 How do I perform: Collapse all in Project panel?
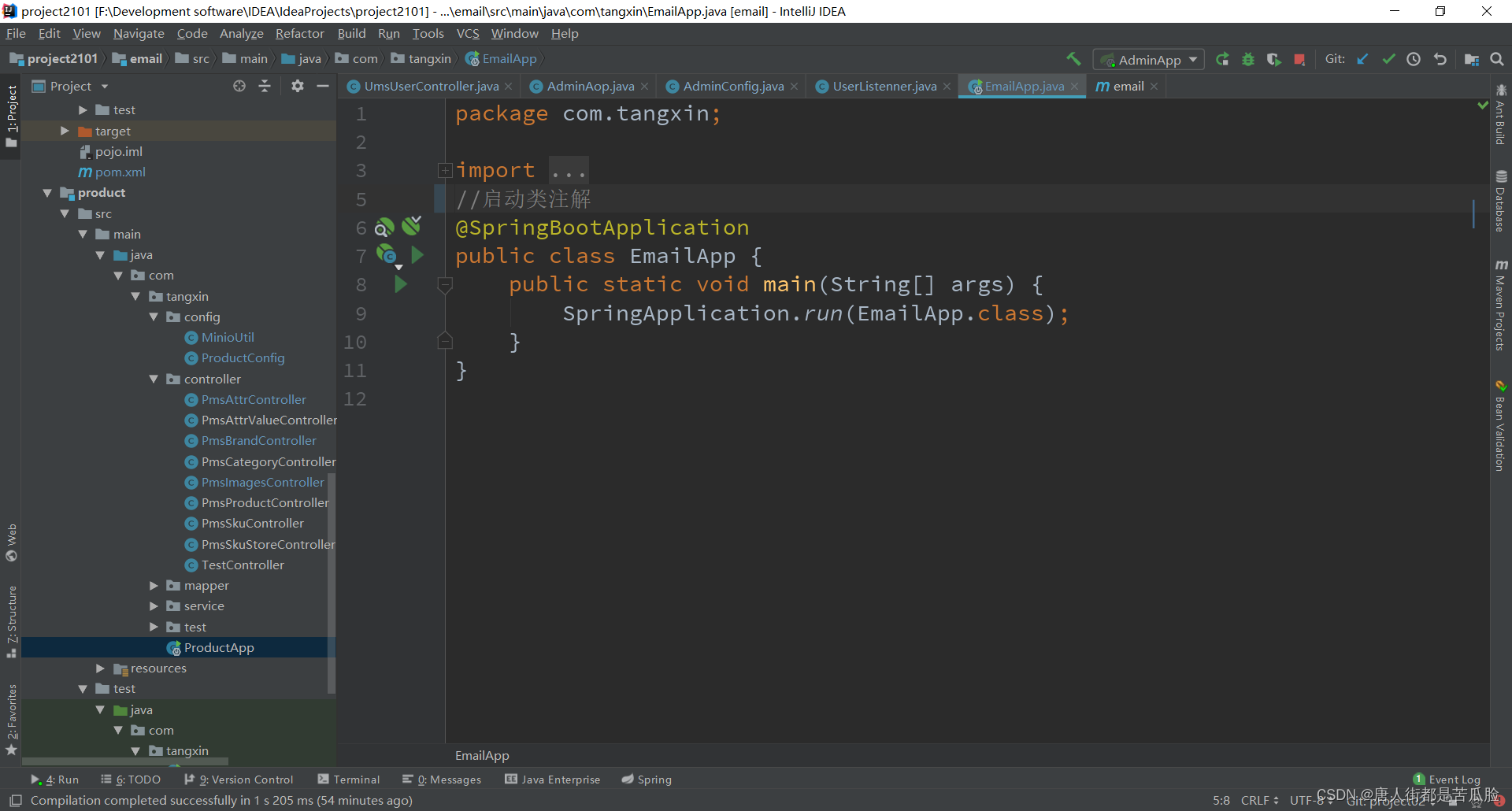(x=265, y=86)
